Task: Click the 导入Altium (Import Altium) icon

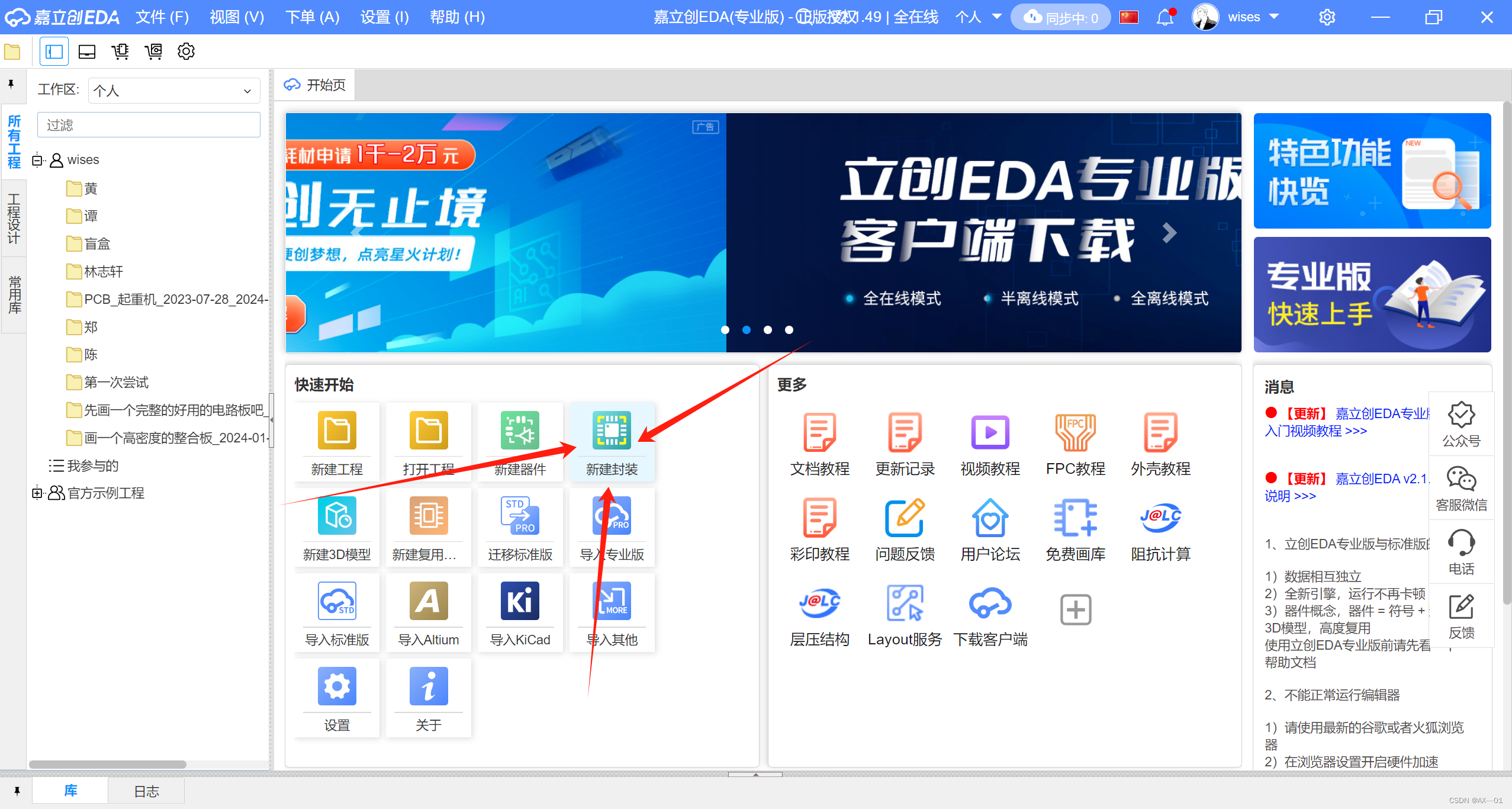Action: (x=428, y=601)
